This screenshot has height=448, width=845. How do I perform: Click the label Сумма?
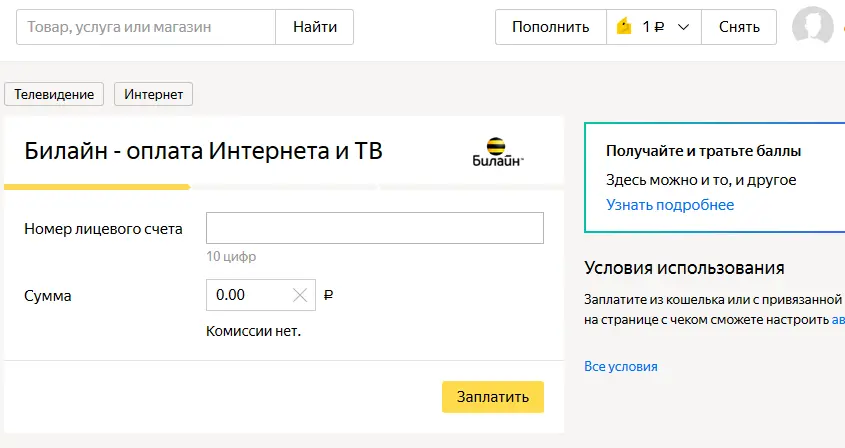[48, 296]
